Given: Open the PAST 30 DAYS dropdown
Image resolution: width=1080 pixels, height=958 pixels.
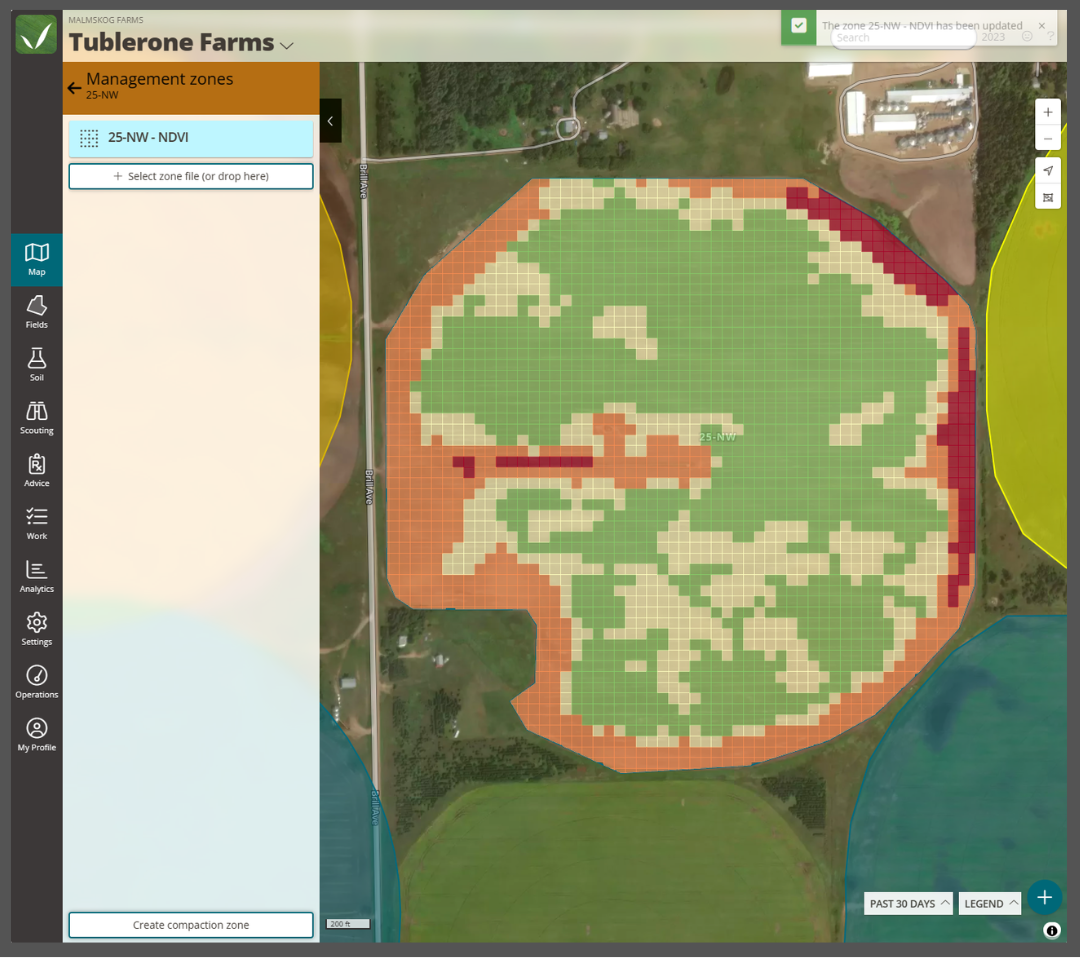Looking at the screenshot, I should 907,903.
